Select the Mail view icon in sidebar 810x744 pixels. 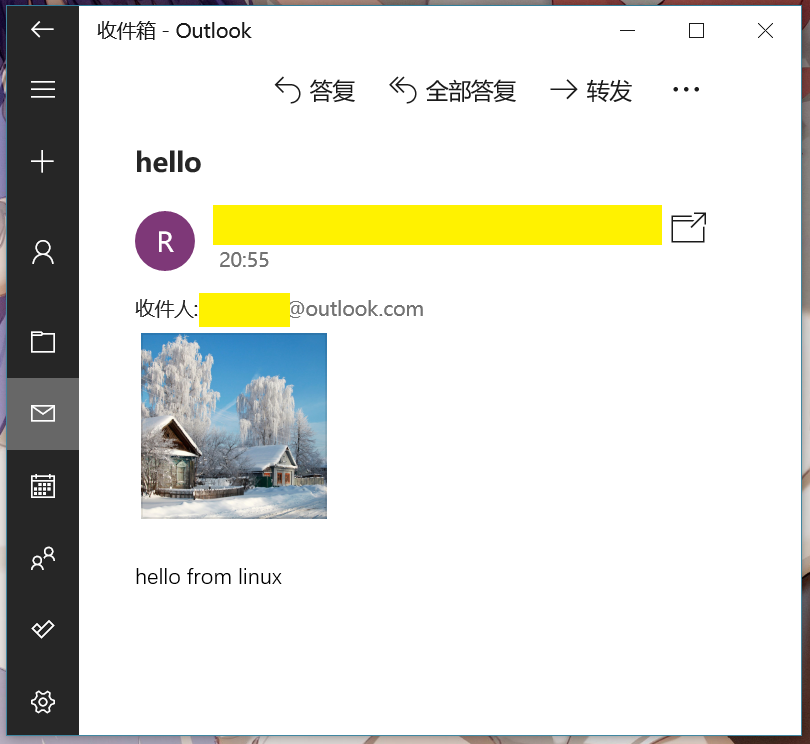(42, 412)
